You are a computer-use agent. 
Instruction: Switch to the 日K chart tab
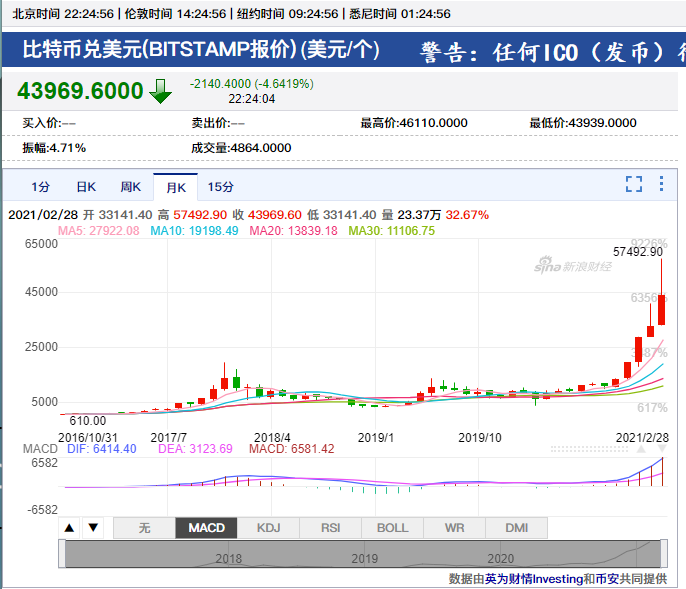tap(86, 187)
